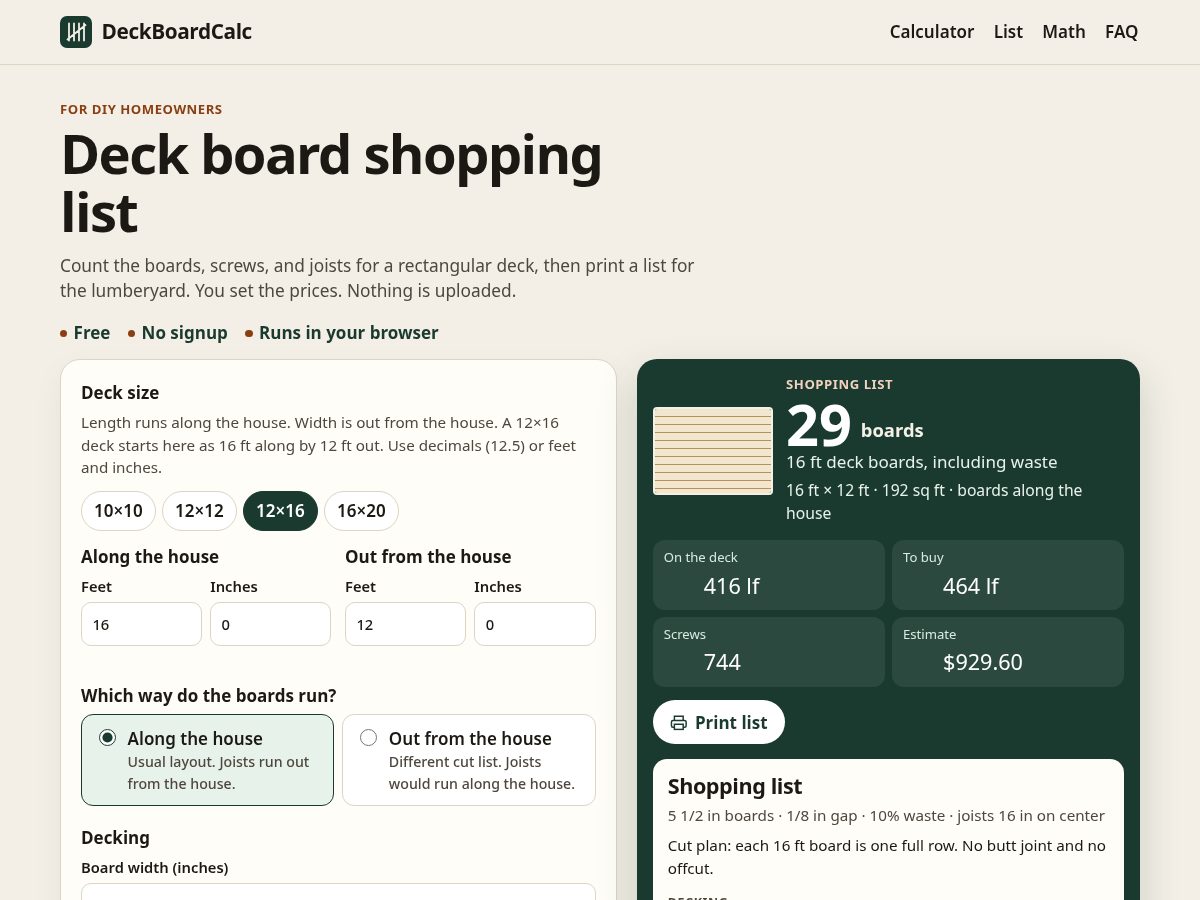Click the 'Shopping list' card heading
The width and height of the screenshot is (1200, 900).
(x=735, y=786)
